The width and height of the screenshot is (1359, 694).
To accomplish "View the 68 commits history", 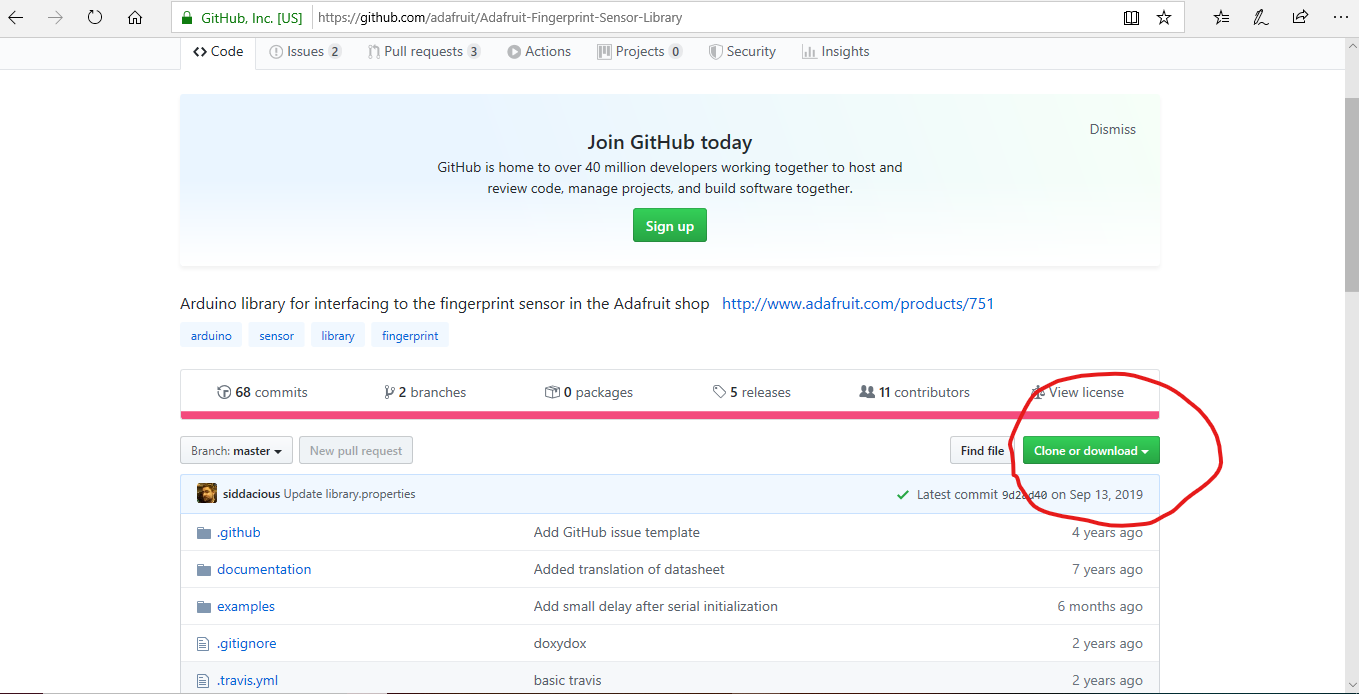I will pos(262,392).
